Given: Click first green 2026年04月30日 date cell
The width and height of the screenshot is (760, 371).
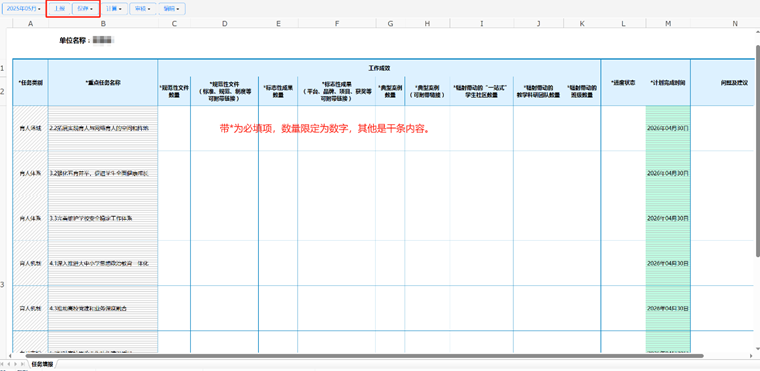Looking at the screenshot, I should point(668,128).
